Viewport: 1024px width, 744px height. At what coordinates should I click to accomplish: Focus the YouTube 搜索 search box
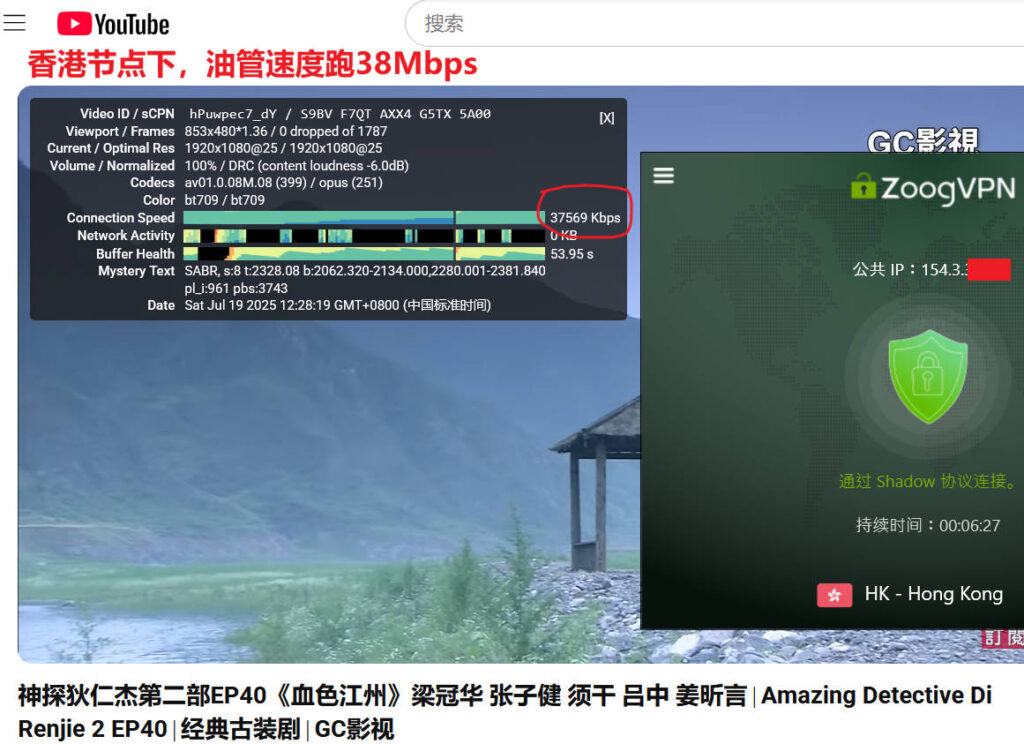tap(700, 24)
